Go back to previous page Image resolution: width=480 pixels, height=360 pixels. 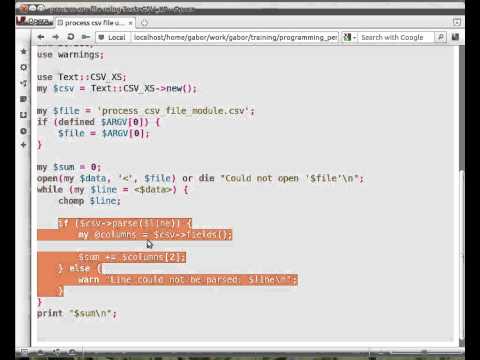41,37
